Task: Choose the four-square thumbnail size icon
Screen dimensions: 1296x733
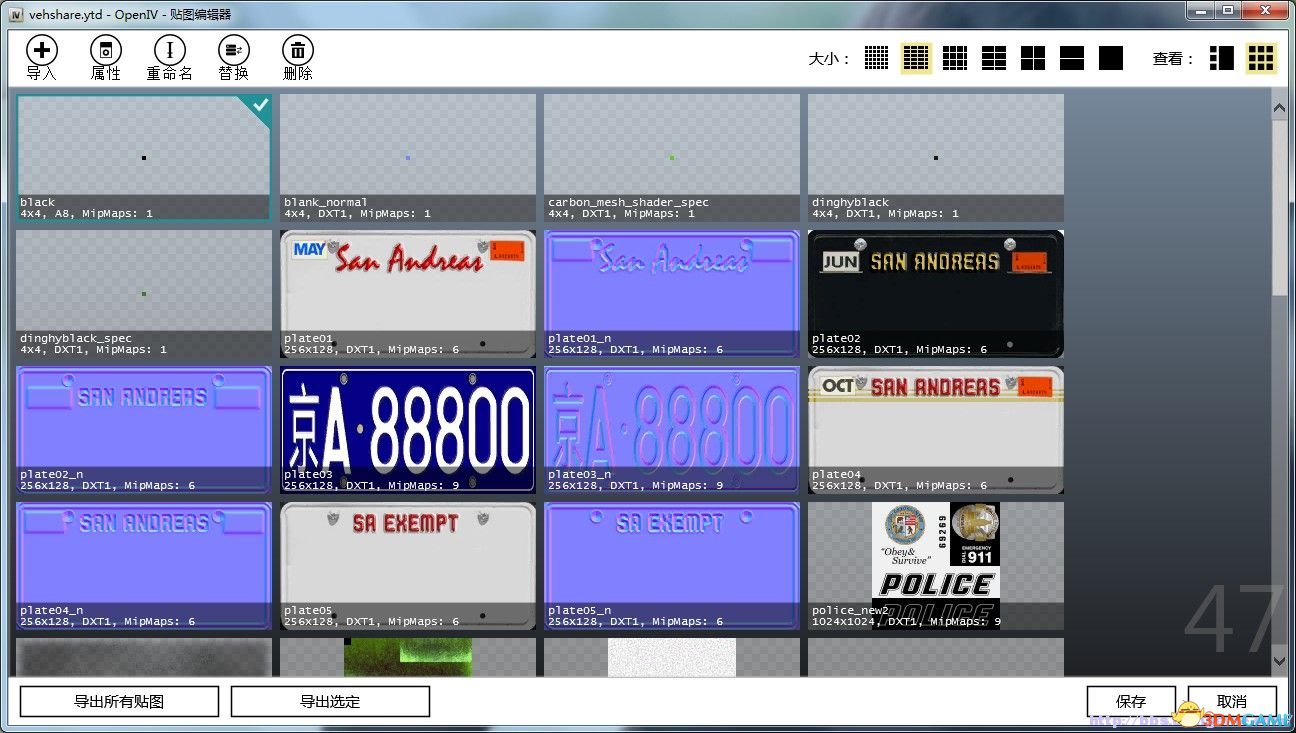Action: pyautogui.click(x=1033, y=58)
